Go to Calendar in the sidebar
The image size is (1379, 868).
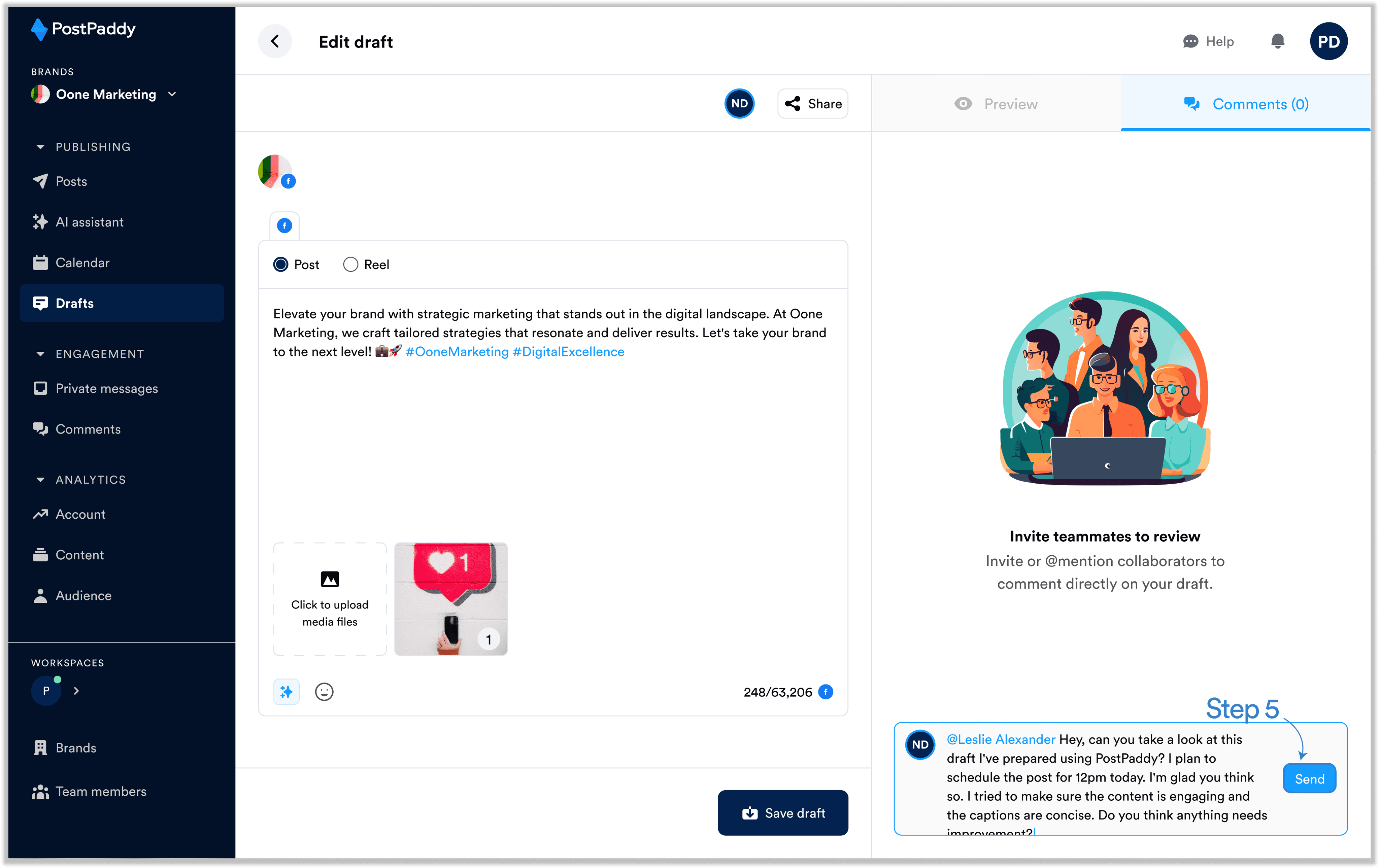point(82,263)
